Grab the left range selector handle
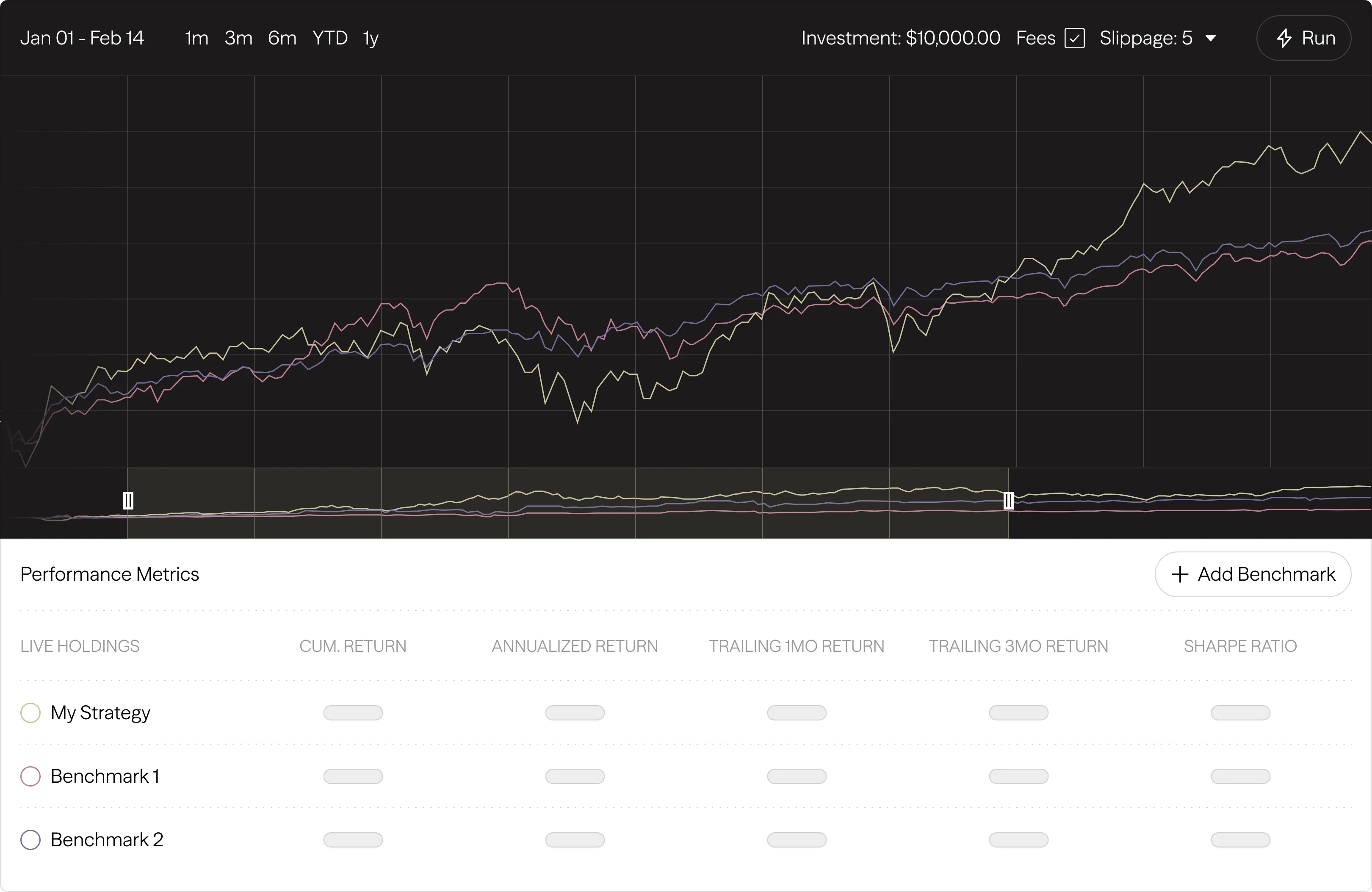The width and height of the screenshot is (1372, 892). (x=128, y=501)
